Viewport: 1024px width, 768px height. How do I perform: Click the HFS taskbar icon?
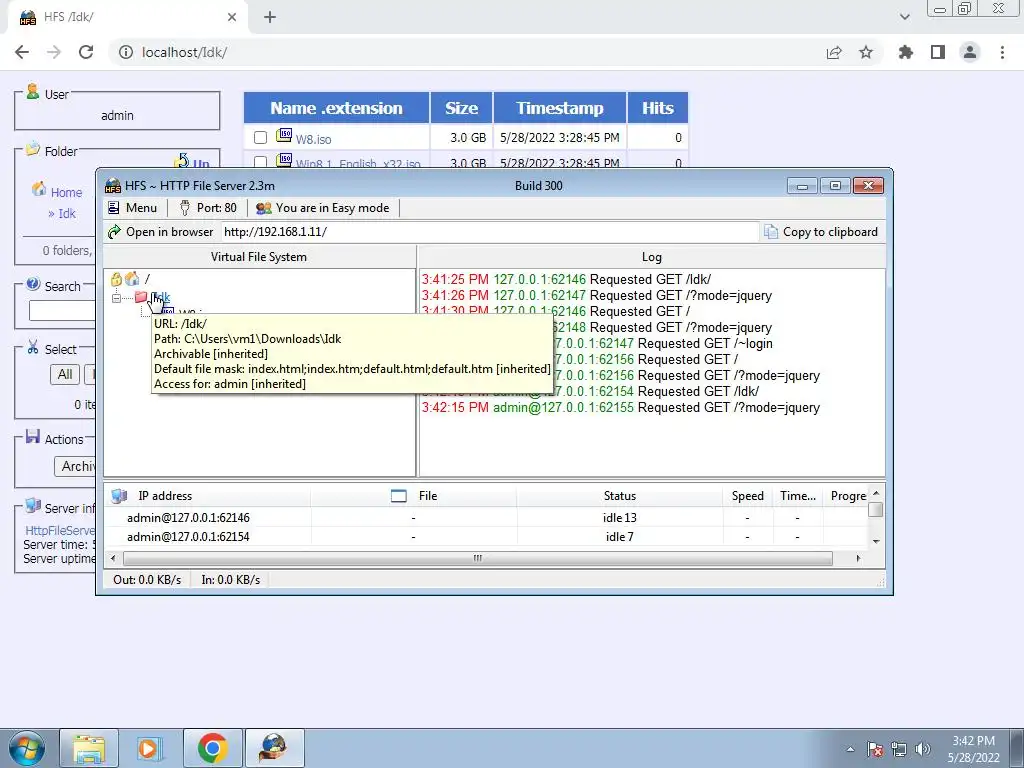click(x=274, y=748)
